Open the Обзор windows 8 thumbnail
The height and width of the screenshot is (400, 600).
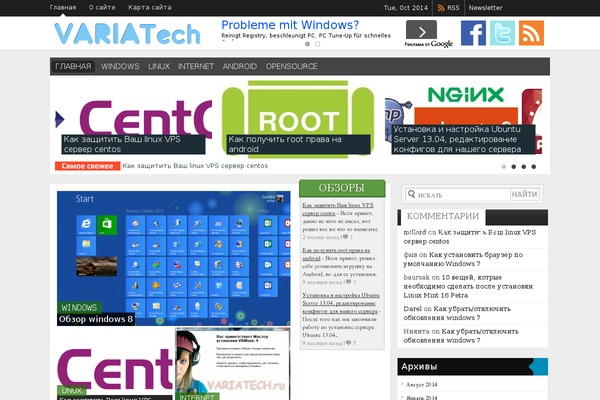[x=174, y=258]
